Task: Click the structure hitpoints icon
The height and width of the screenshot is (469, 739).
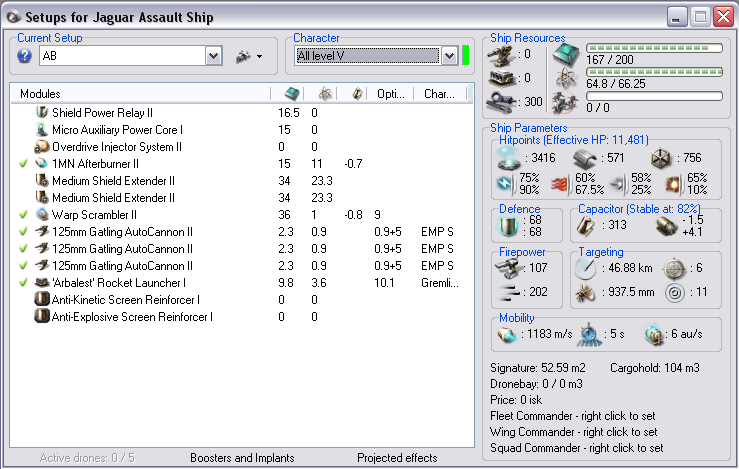Action: 661,159
